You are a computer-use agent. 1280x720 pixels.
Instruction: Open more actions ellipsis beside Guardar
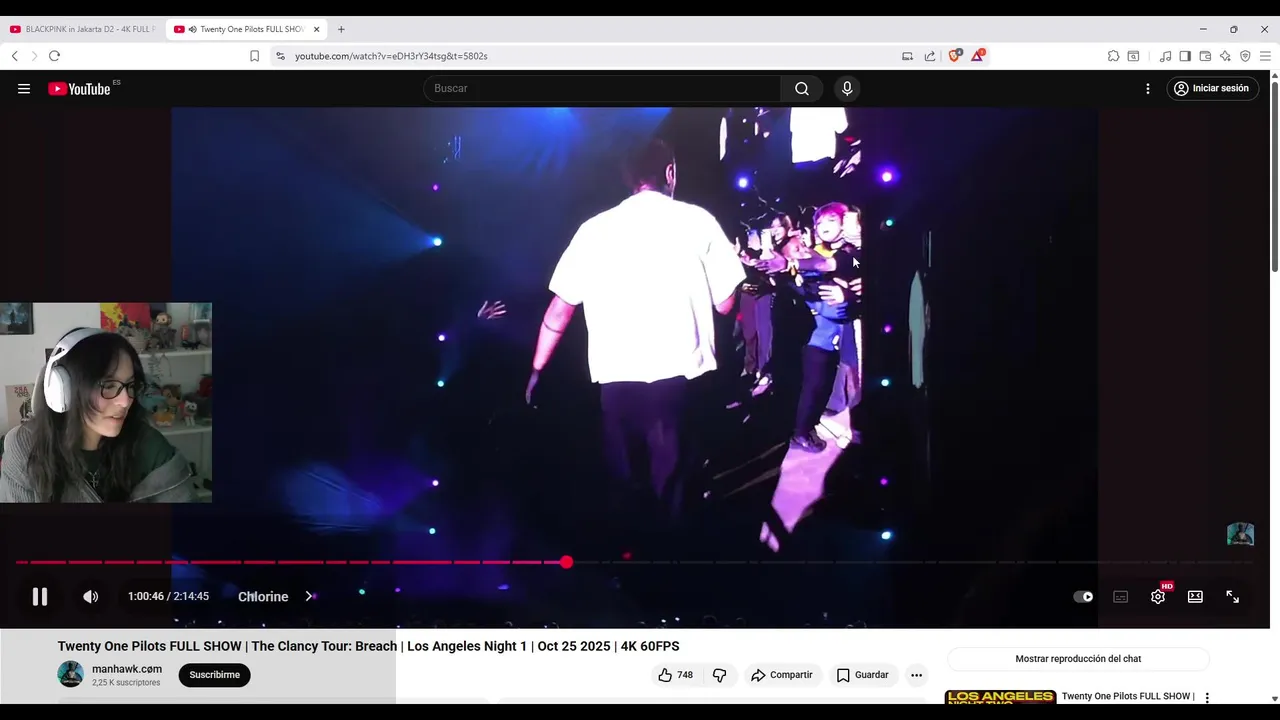pos(916,675)
